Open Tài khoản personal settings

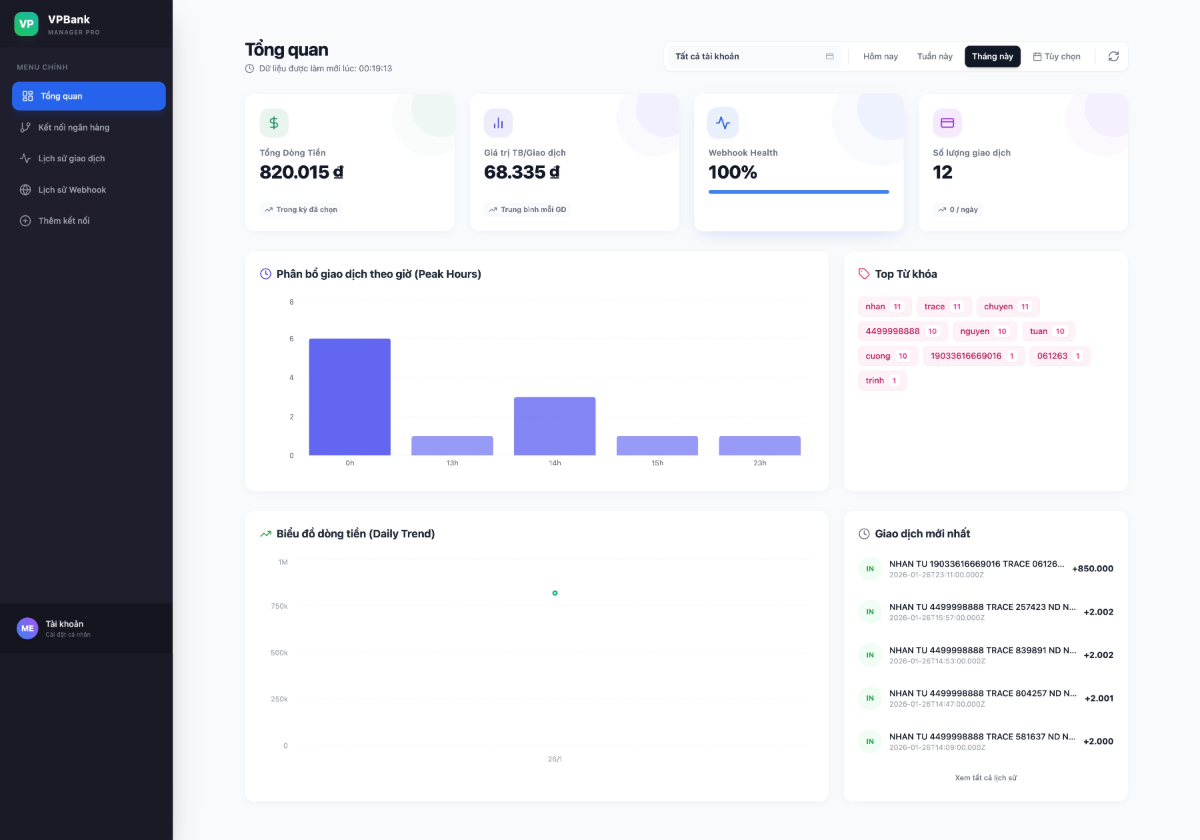point(67,628)
